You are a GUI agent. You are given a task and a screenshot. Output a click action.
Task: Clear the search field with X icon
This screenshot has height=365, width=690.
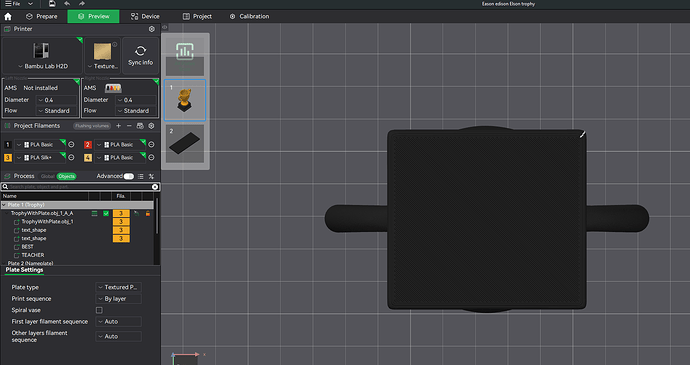155,187
